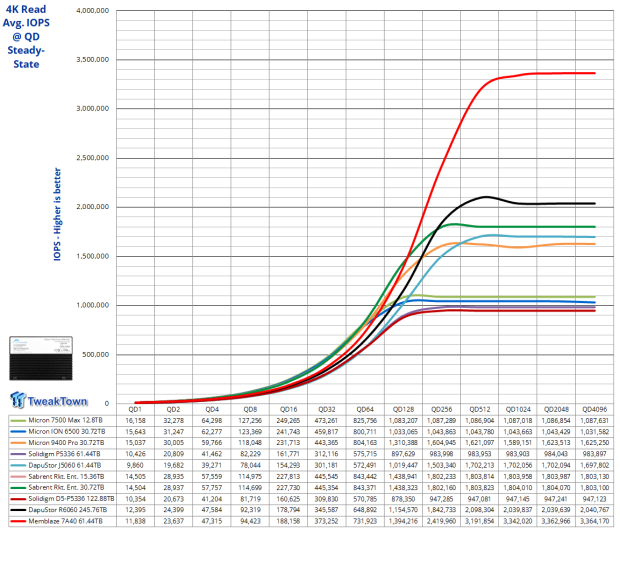Select the 'Memblaze 7A40 61.44TB' legend label
This screenshot has width=620, height=568.
click(x=66, y=521)
